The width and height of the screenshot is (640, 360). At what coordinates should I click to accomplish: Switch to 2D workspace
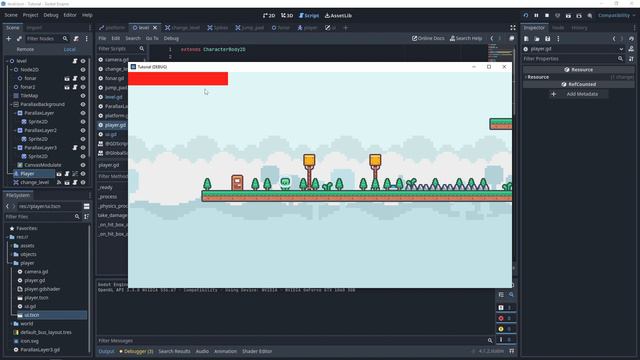(x=269, y=16)
